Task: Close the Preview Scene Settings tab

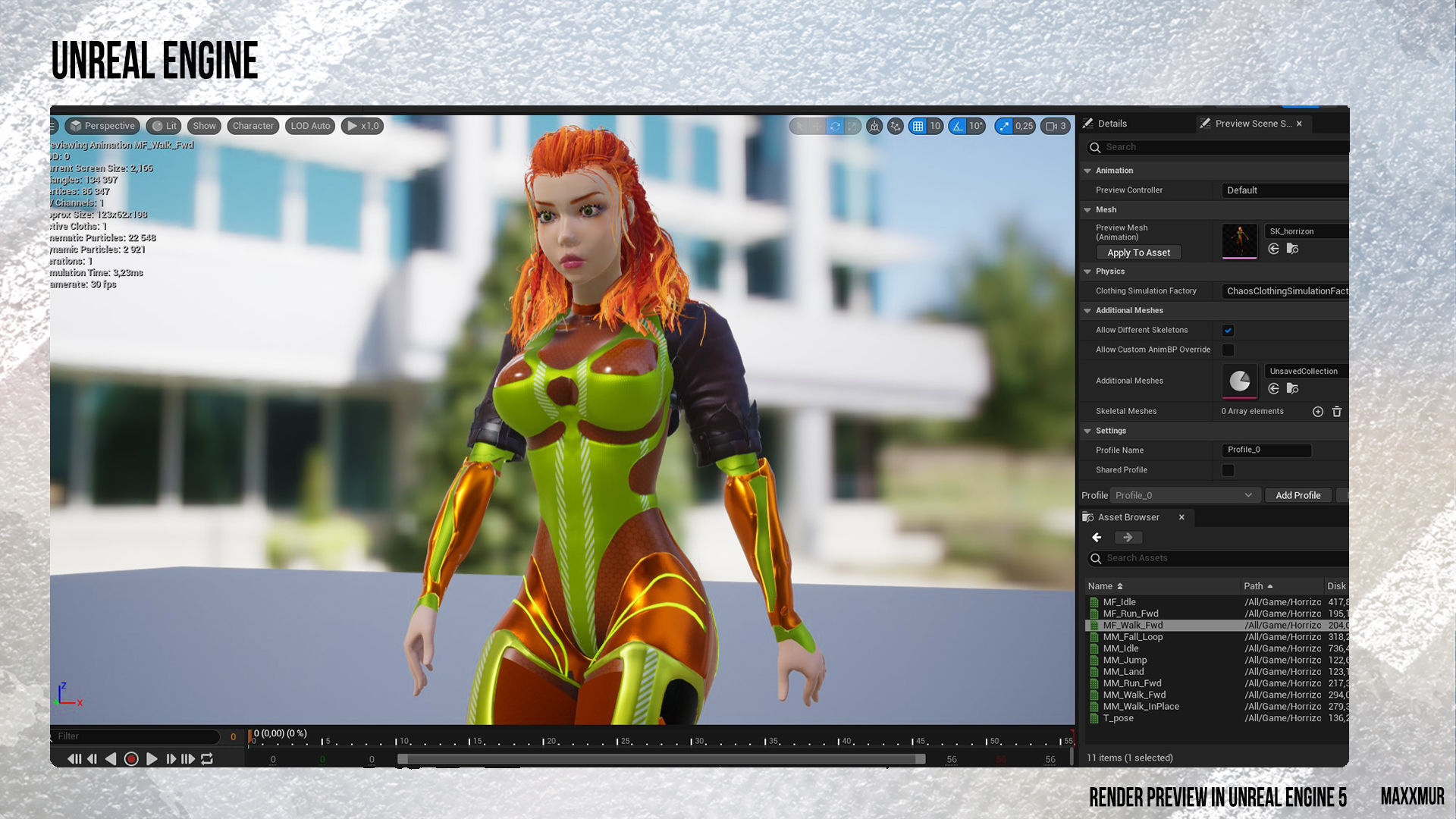Action: [1299, 124]
